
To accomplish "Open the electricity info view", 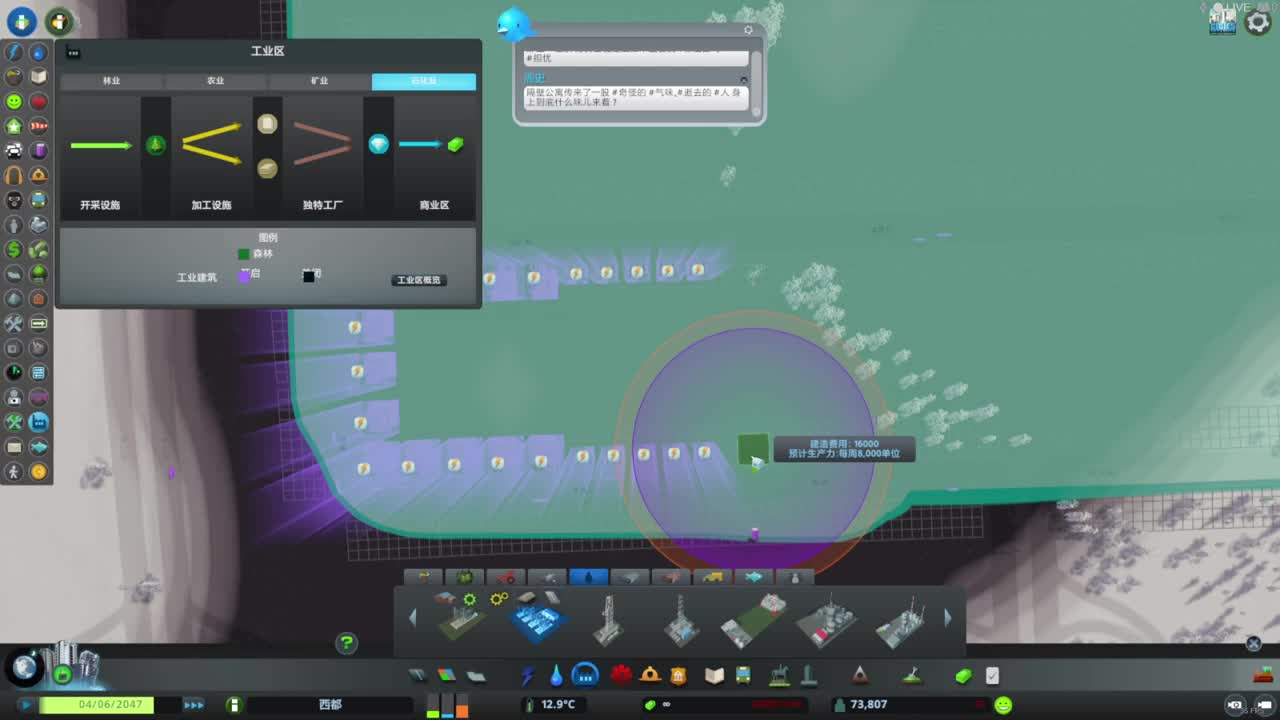I will (14, 52).
